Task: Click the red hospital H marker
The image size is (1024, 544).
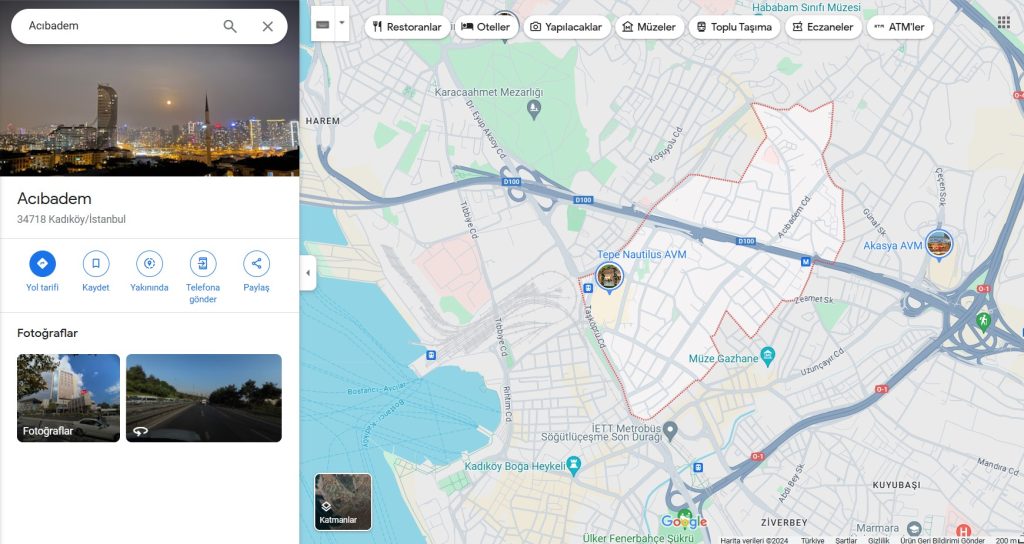Action: [x=963, y=532]
